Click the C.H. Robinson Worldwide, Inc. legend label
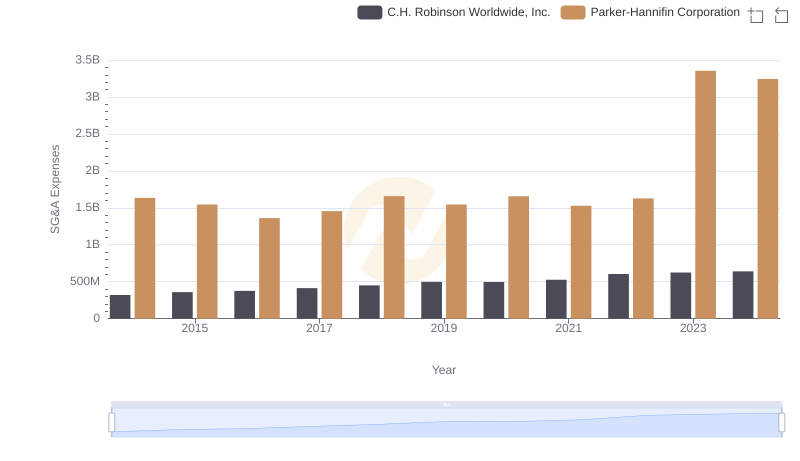This screenshot has height=461, width=800. coord(468,12)
